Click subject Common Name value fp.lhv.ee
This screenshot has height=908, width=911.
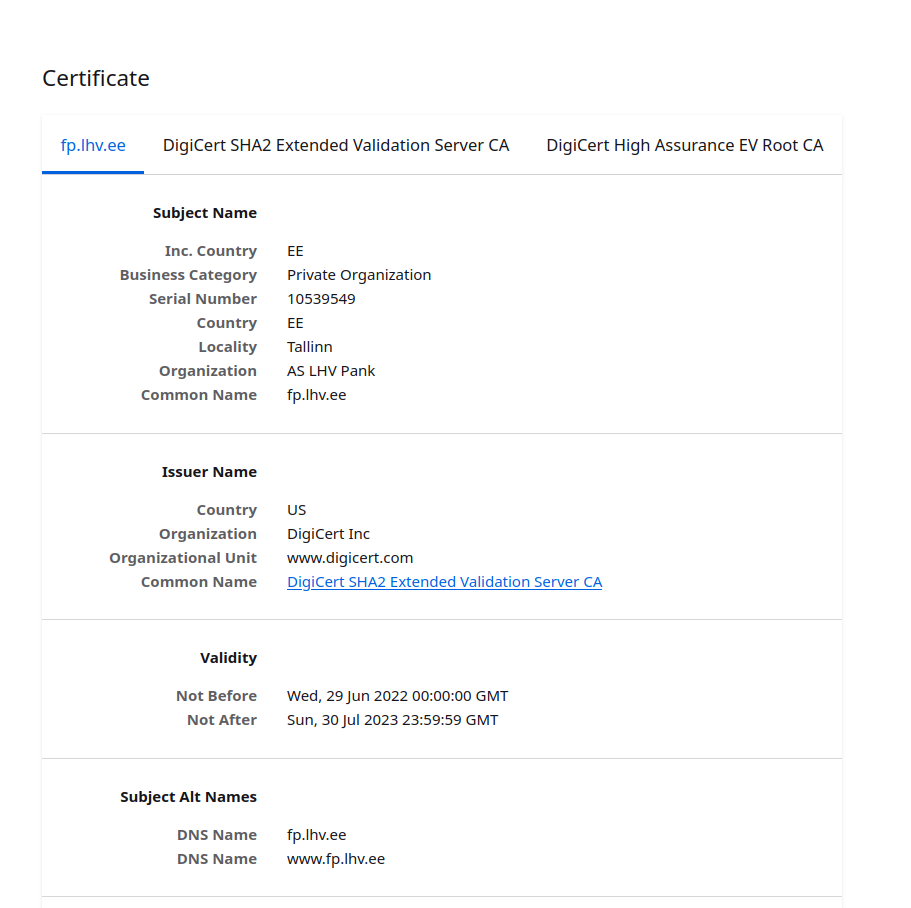pyautogui.click(x=317, y=395)
